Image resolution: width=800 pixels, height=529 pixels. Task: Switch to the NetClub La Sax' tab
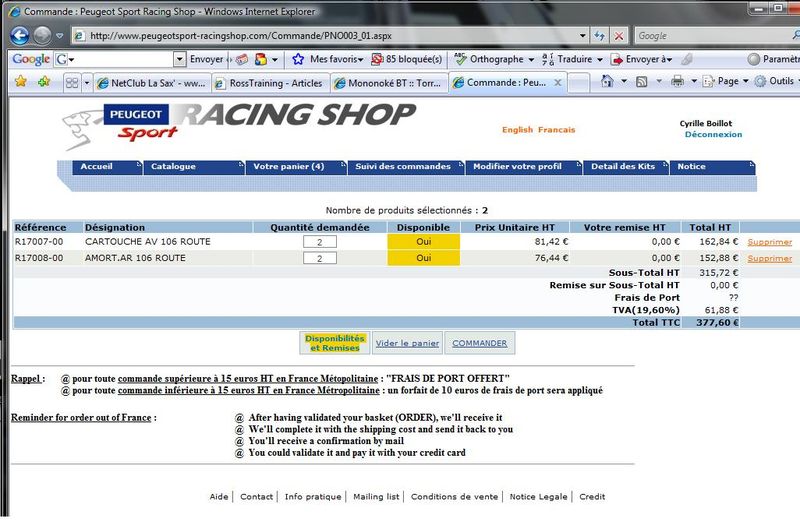click(x=152, y=83)
